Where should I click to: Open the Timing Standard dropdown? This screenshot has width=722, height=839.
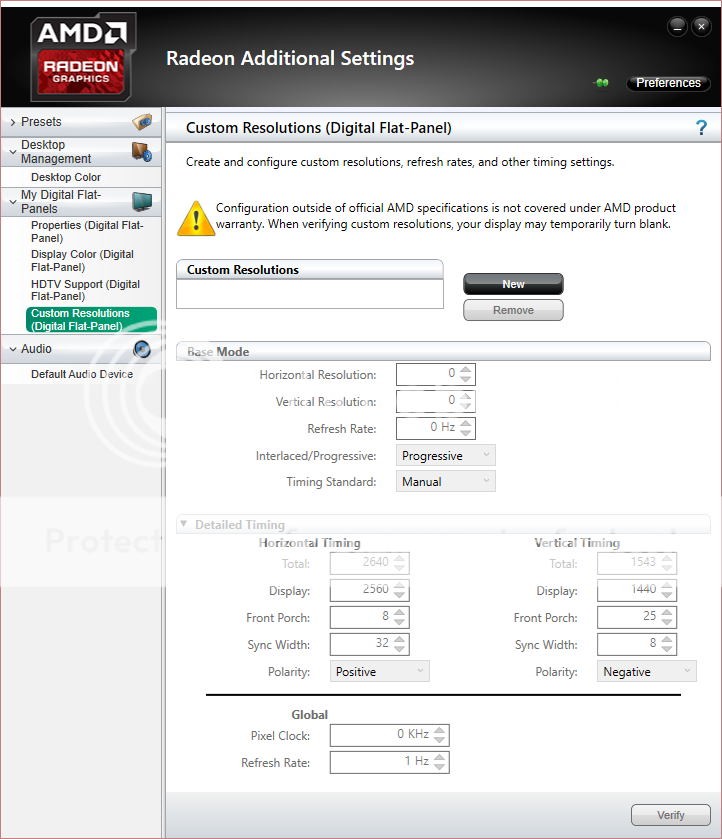[x=446, y=482]
